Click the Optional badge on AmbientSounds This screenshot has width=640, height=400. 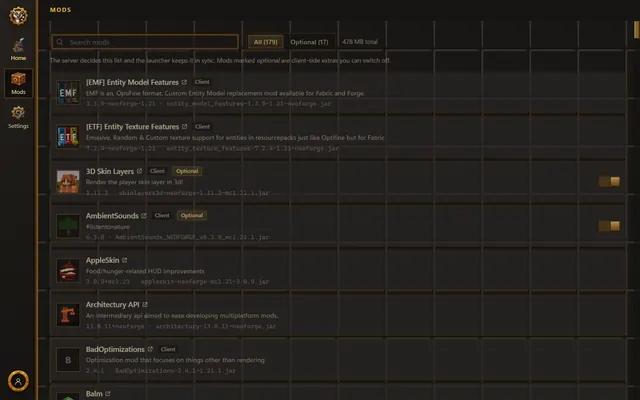(192, 216)
